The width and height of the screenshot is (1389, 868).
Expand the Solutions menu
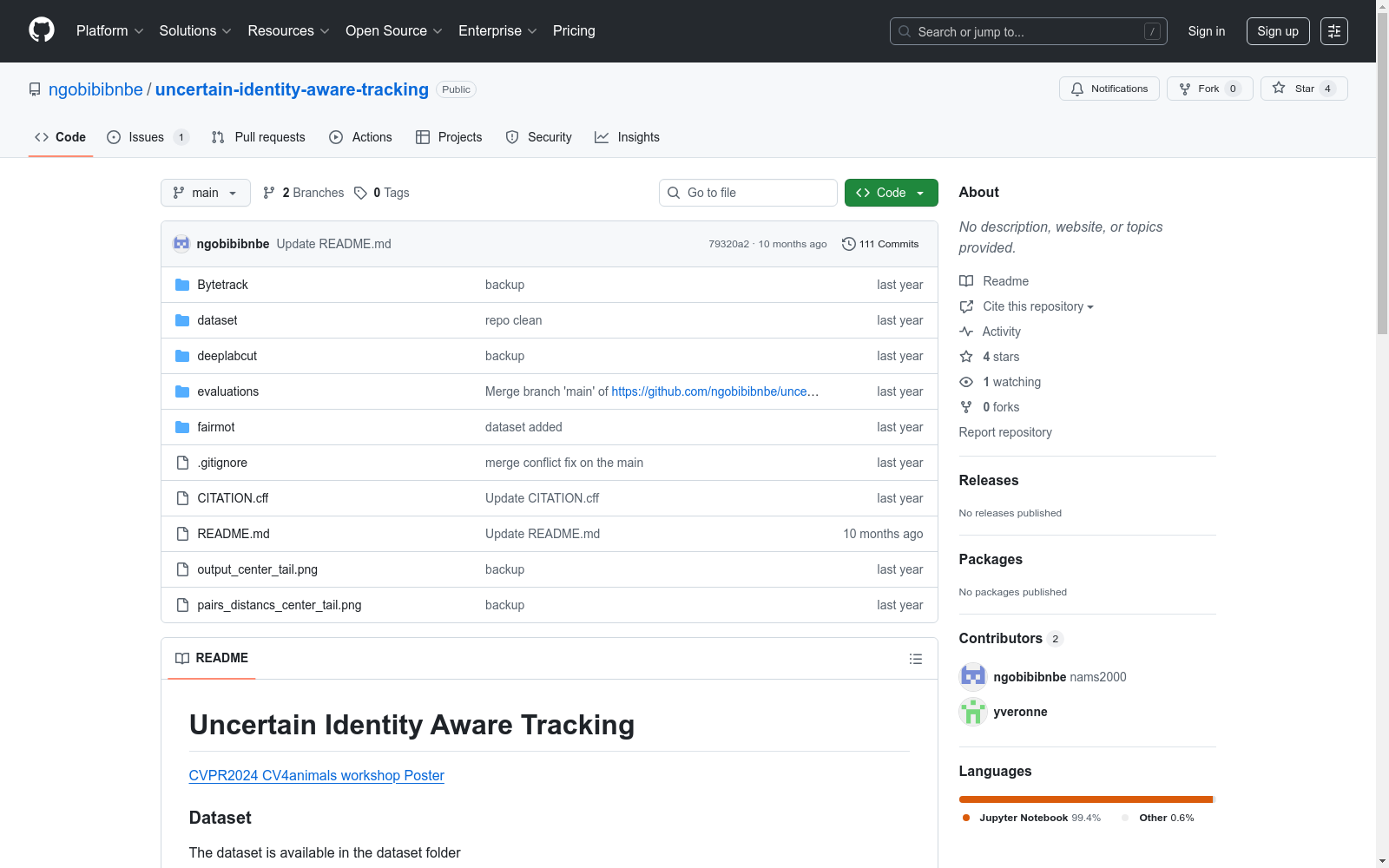point(195,31)
